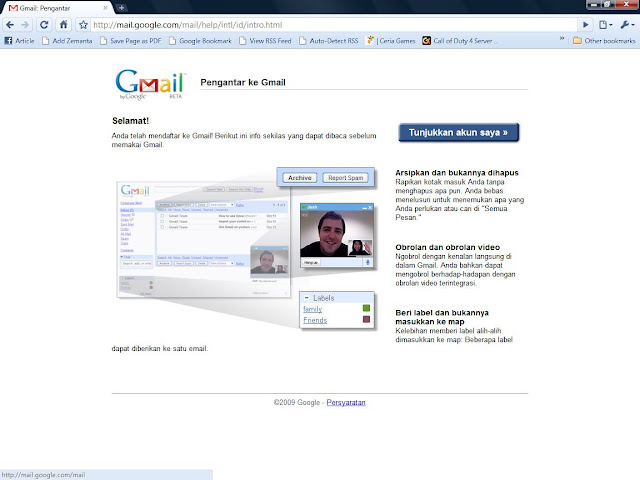Open the Save Page as PDF bookmark
The width and height of the screenshot is (640, 480).
(131, 41)
